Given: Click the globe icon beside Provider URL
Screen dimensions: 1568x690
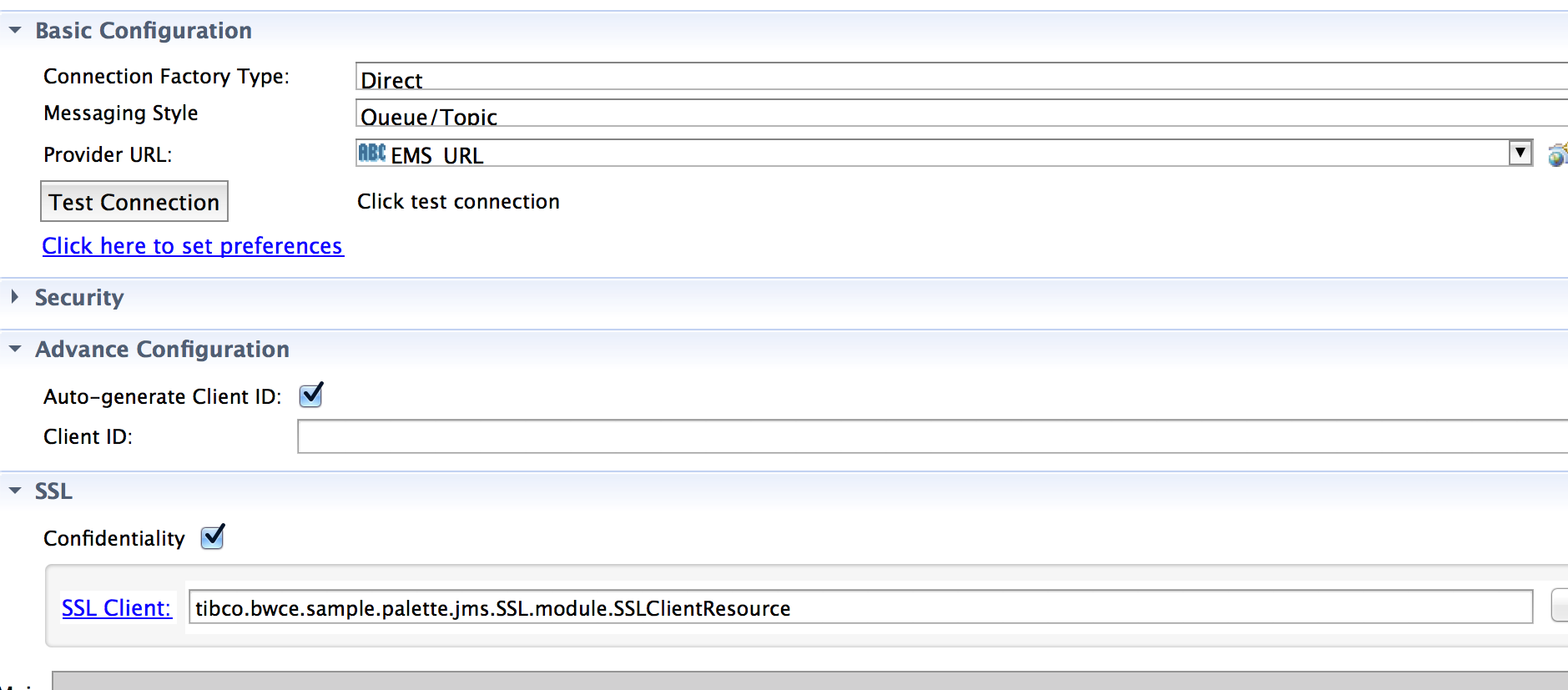Looking at the screenshot, I should 1558,154.
